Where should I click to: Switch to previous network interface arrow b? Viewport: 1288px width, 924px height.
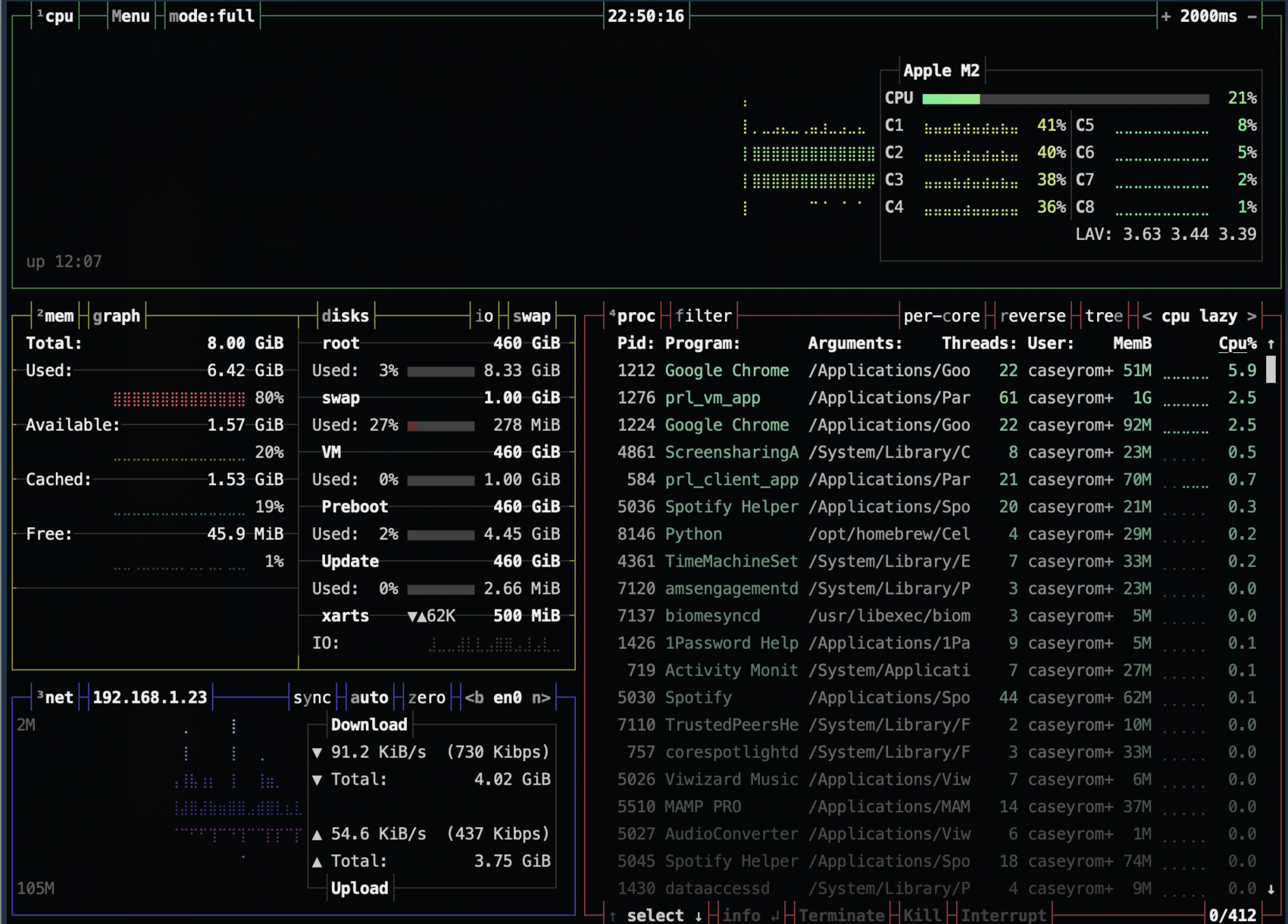[x=474, y=698]
